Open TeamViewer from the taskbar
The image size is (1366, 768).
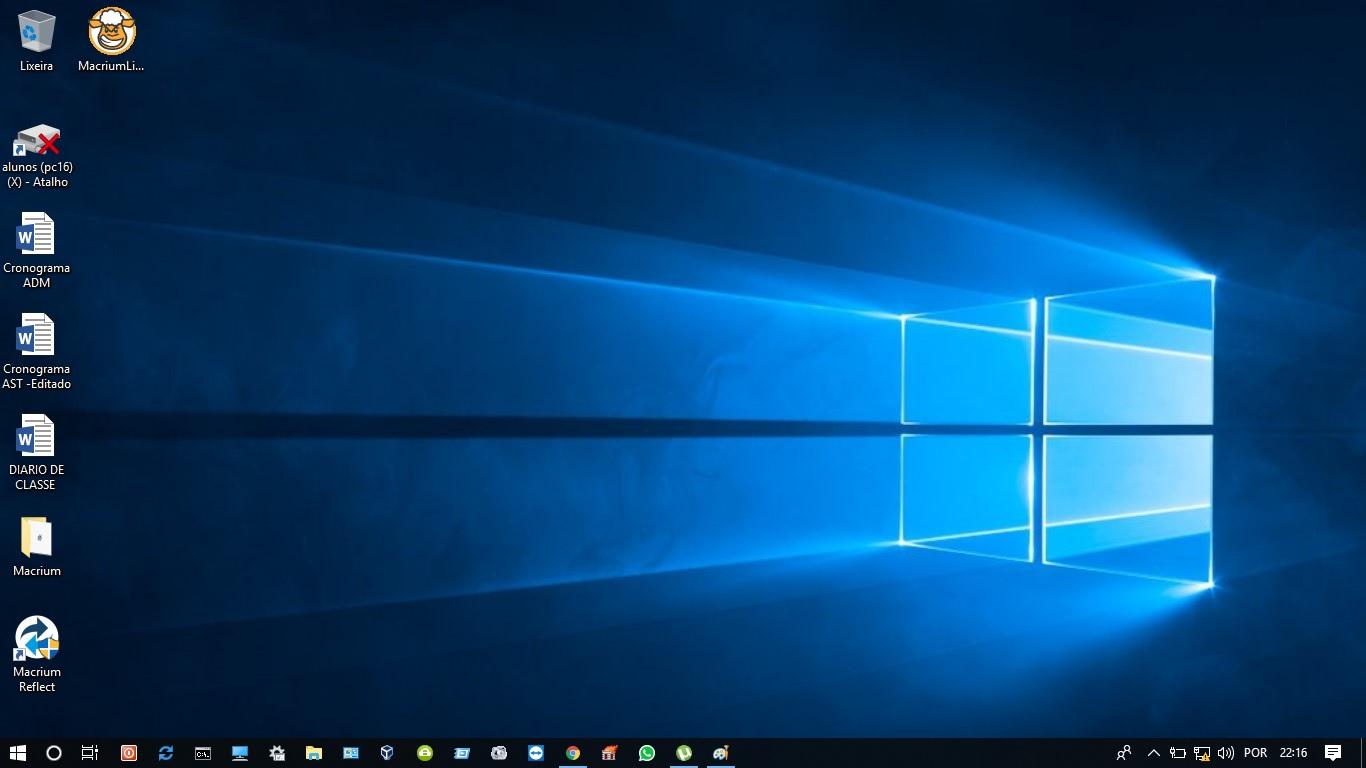[536, 753]
